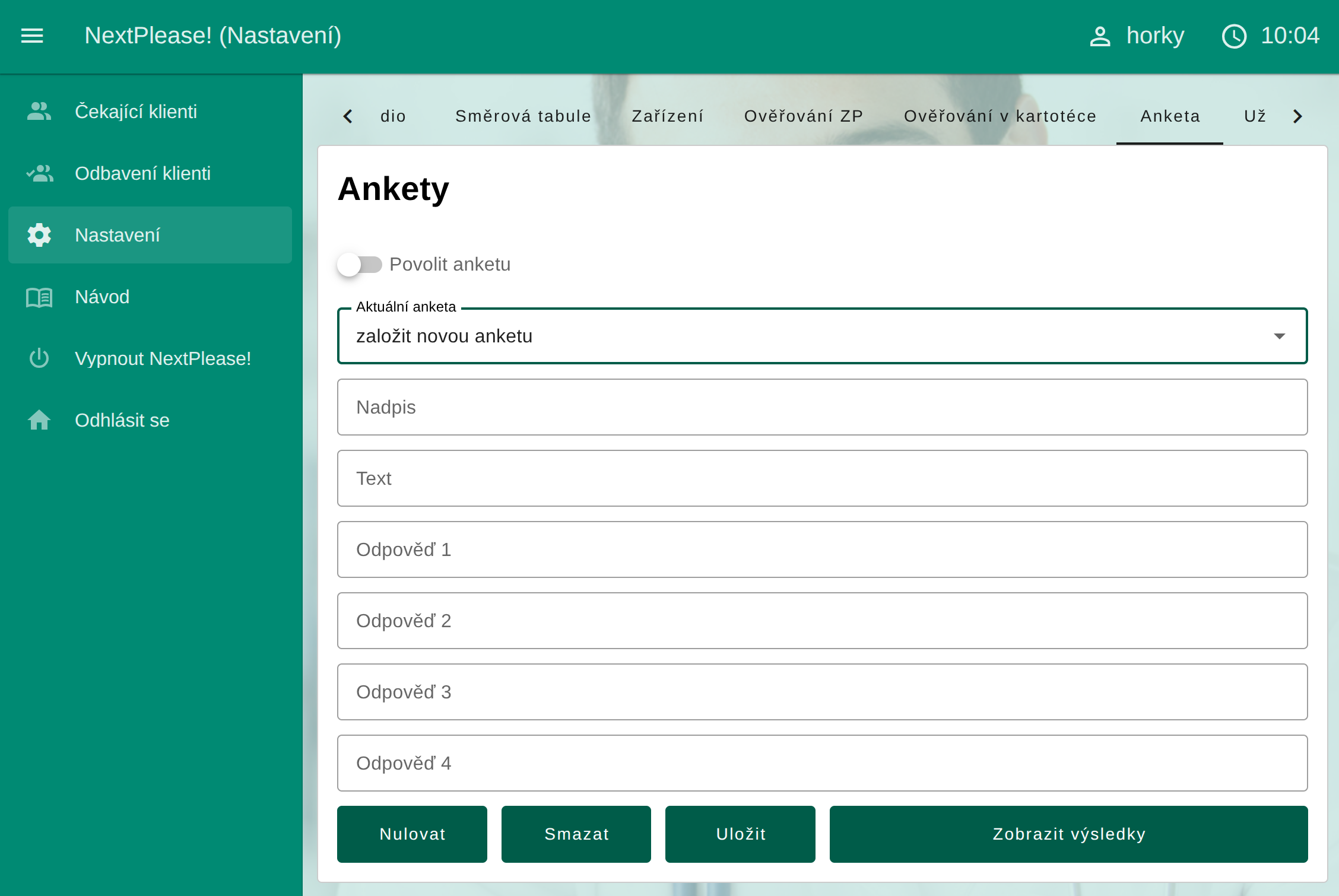1339x896 pixels.
Task: Open the Zařízení tab
Action: (668, 116)
